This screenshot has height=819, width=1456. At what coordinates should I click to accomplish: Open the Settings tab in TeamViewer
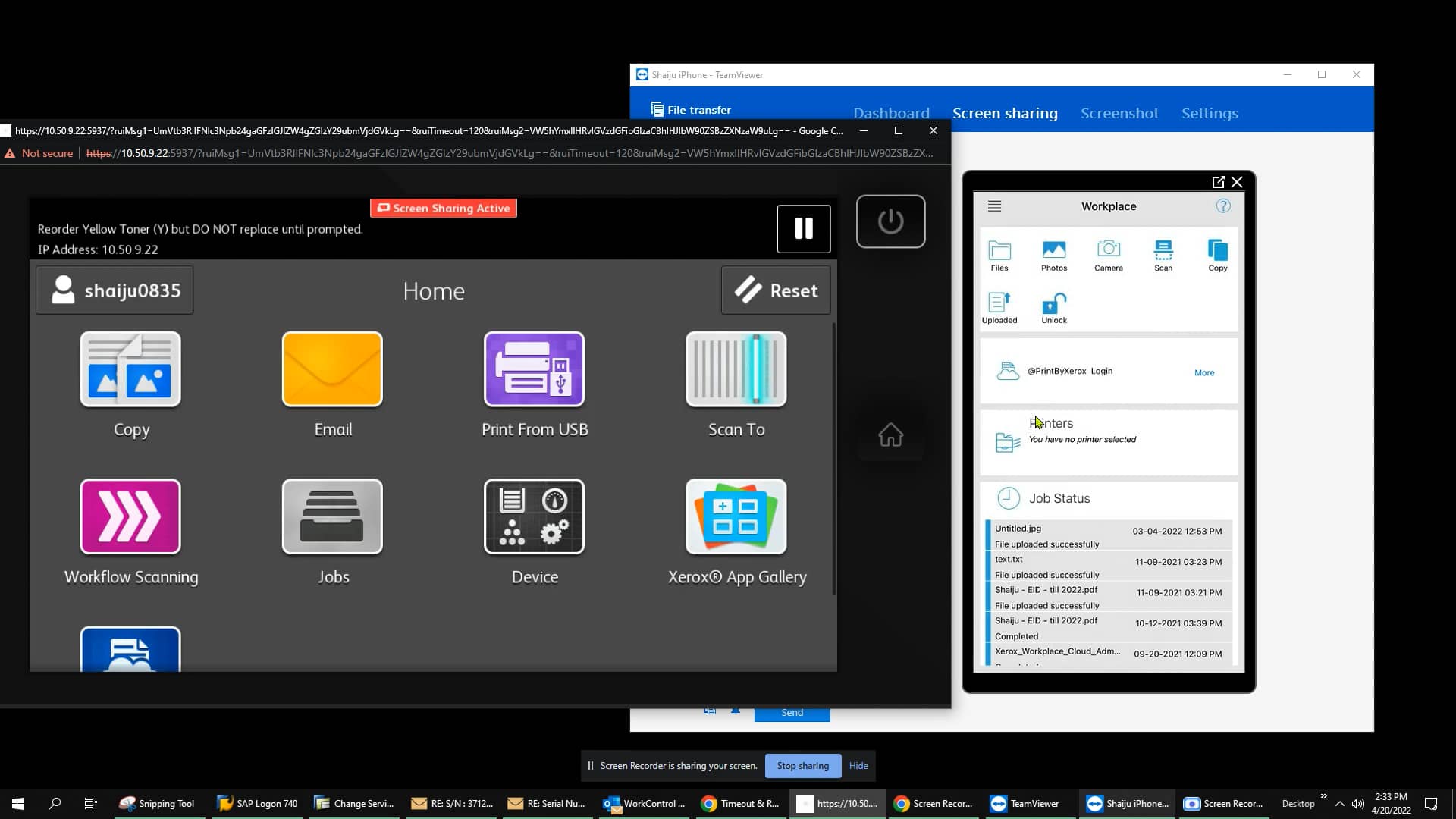[1210, 112]
